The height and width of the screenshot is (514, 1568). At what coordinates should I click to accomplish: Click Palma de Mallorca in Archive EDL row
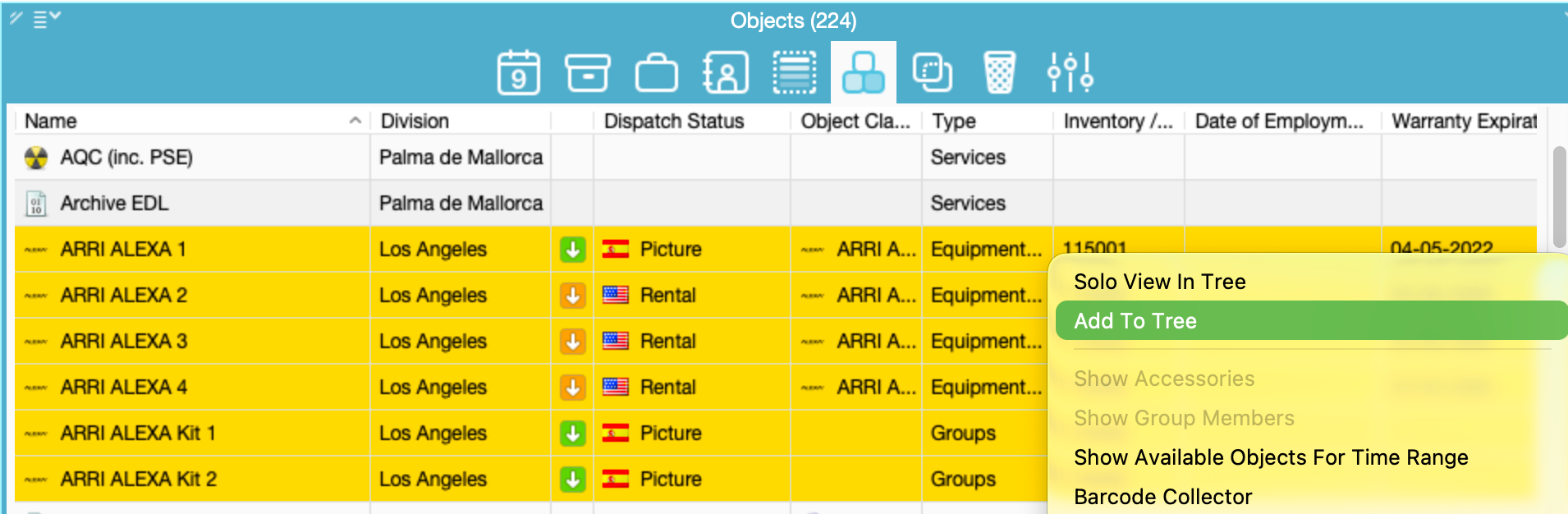coord(461,203)
